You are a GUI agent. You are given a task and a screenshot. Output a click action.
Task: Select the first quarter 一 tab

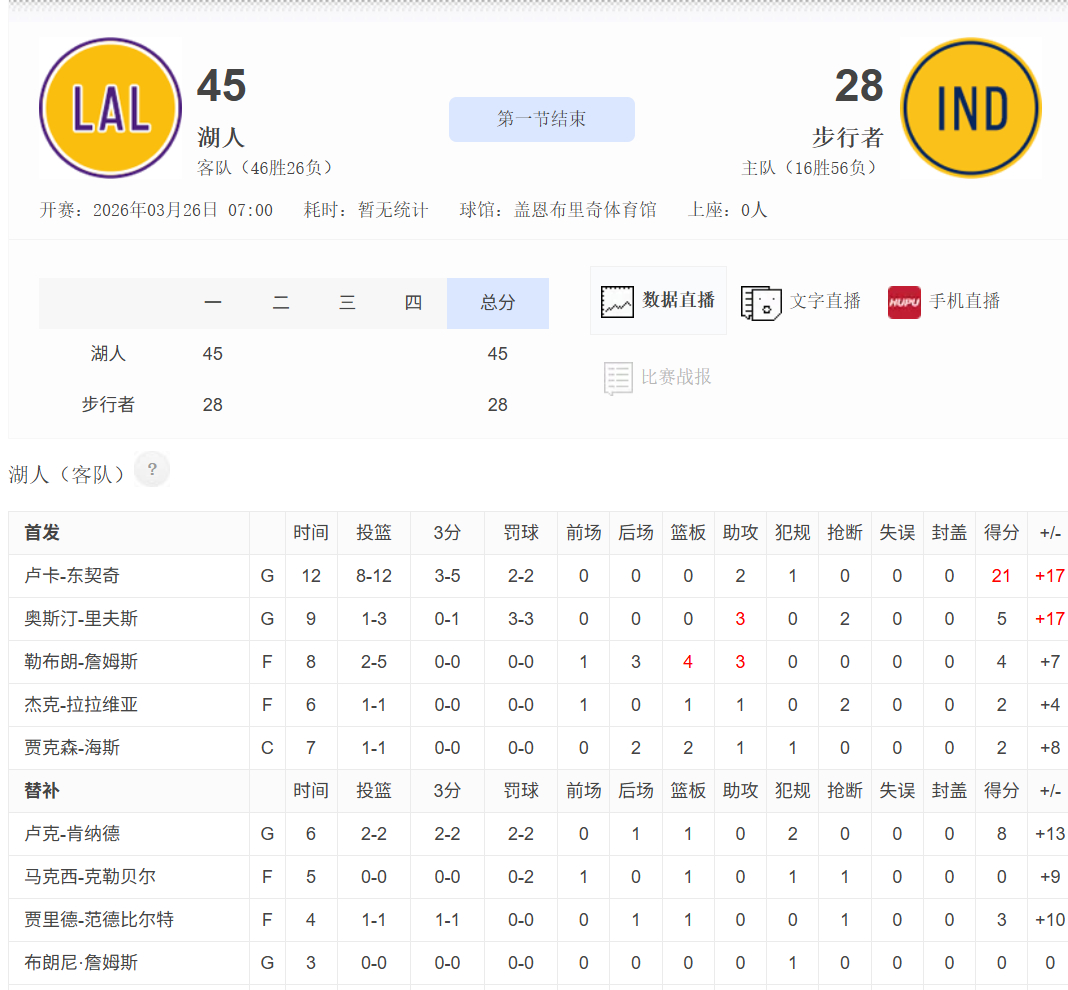[x=213, y=302]
